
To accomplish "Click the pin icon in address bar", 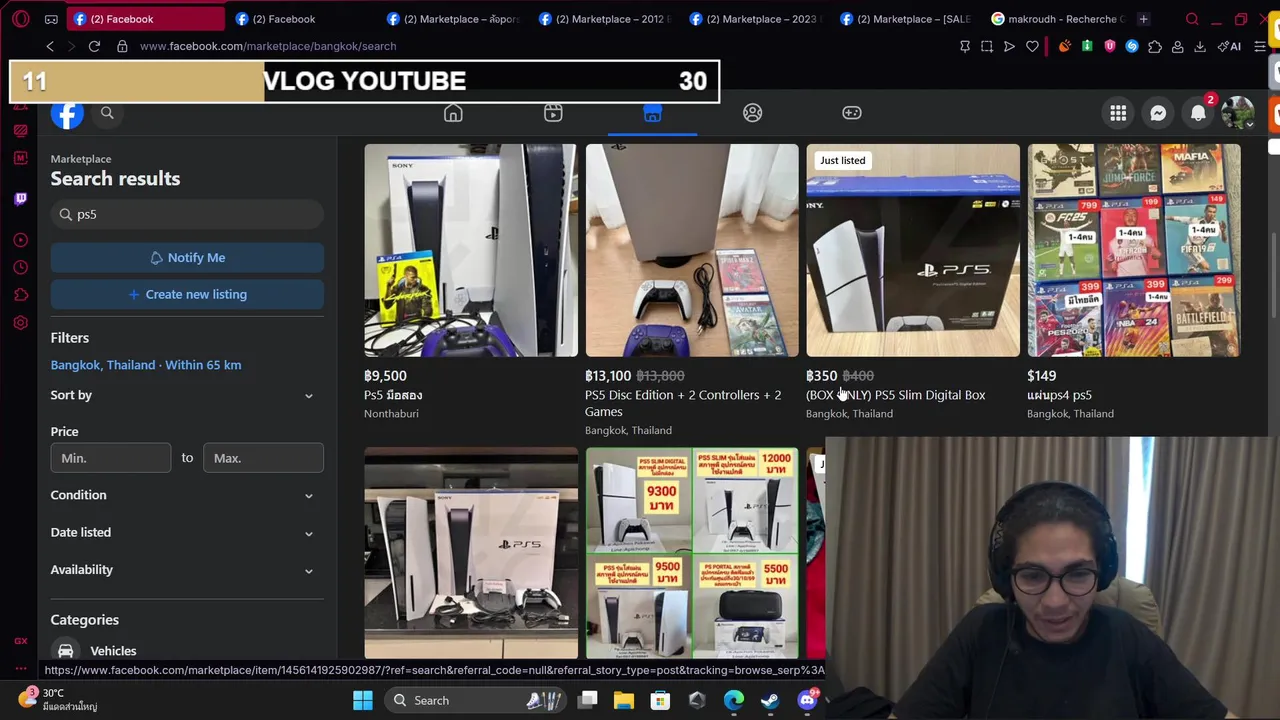I will [965, 46].
